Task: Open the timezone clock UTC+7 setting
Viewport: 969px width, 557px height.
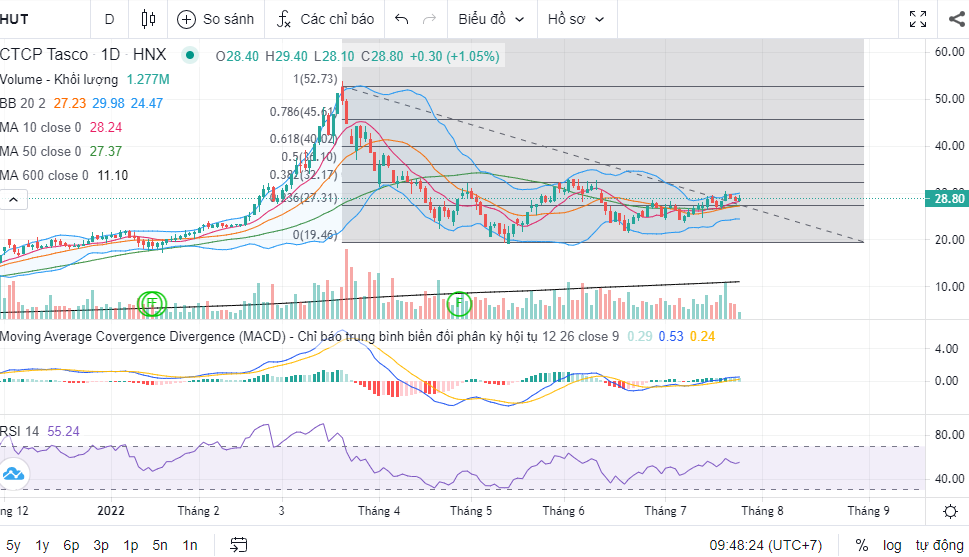Action: 765,545
